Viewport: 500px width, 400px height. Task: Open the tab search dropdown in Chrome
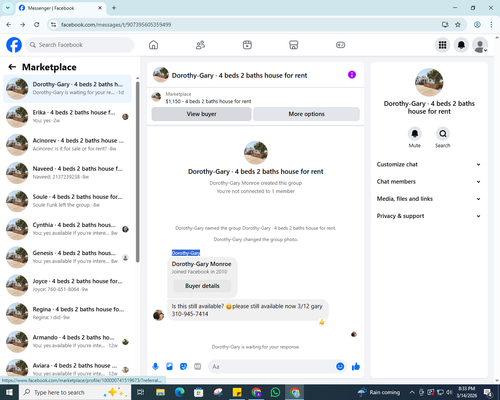(x=8, y=8)
